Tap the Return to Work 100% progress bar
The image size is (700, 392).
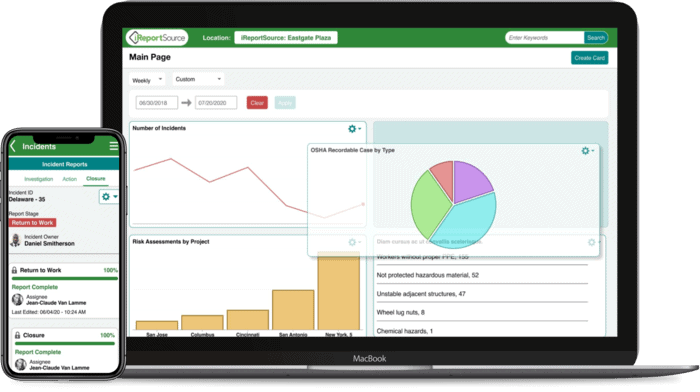click(64, 279)
